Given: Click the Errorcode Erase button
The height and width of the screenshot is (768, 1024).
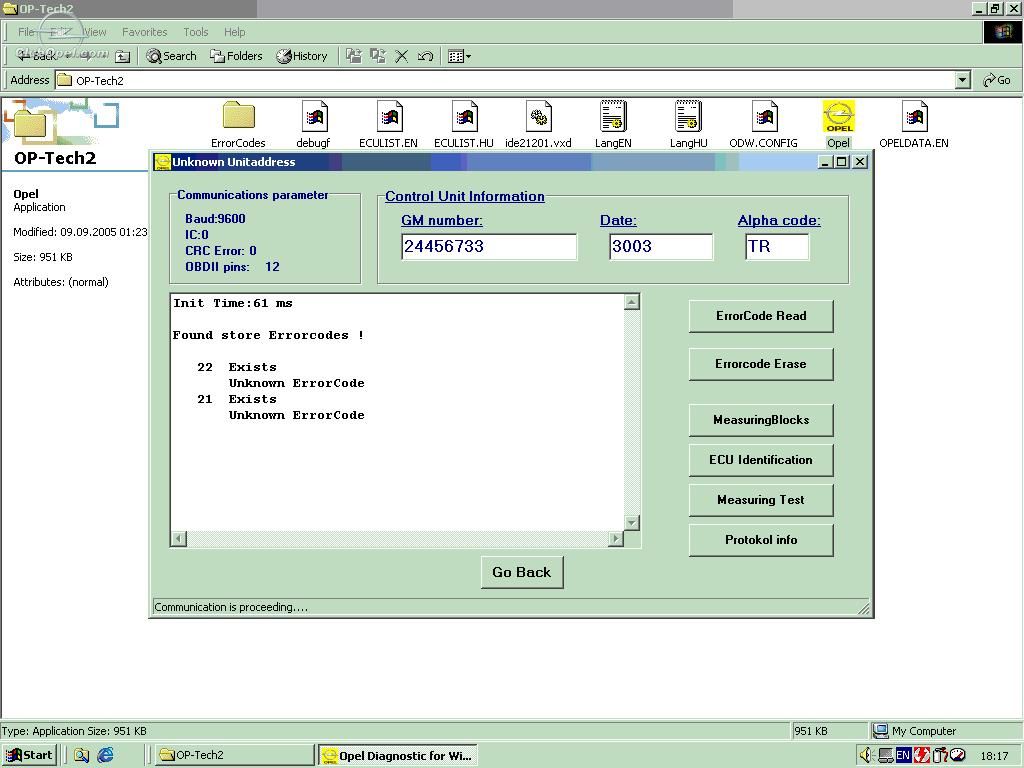Looking at the screenshot, I should 761,364.
